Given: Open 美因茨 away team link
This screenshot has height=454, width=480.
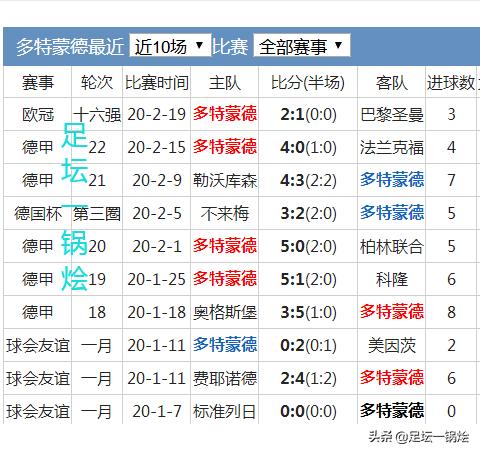Looking at the screenshot, I should click(392, 345).
